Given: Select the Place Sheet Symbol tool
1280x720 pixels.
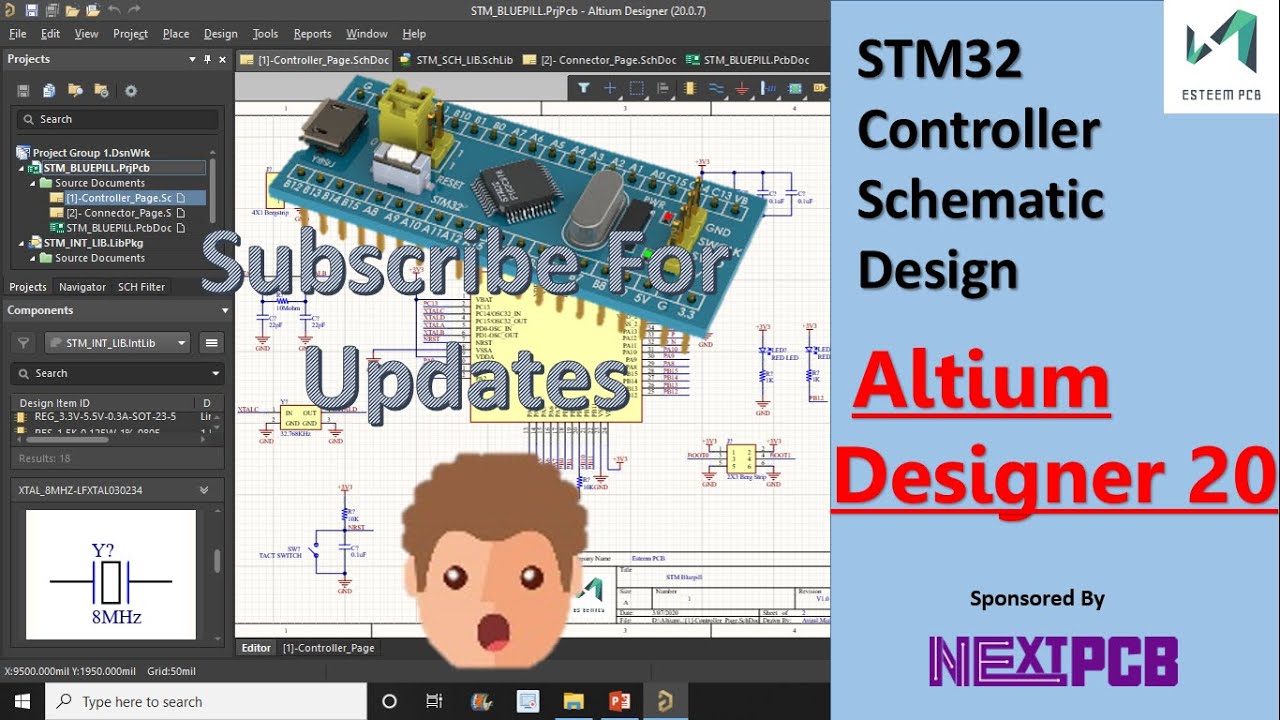Looking at the screenshot, I should click(794, 88).
